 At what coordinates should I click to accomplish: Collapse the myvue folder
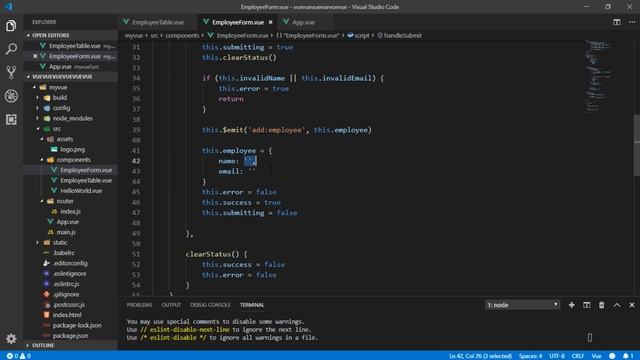tap(58, 87)
